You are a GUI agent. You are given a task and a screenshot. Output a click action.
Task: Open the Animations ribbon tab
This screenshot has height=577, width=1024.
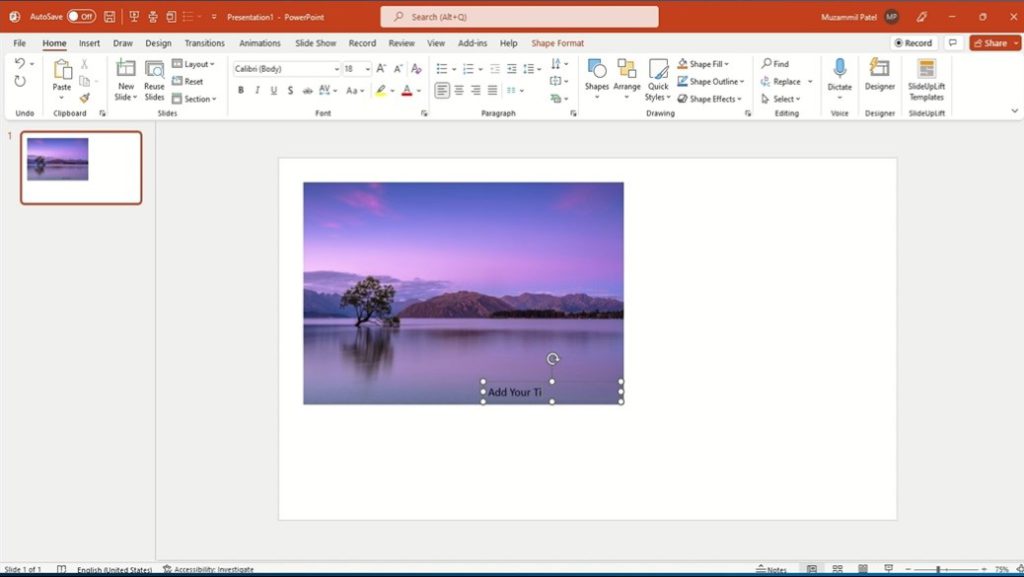click(260, 43)
